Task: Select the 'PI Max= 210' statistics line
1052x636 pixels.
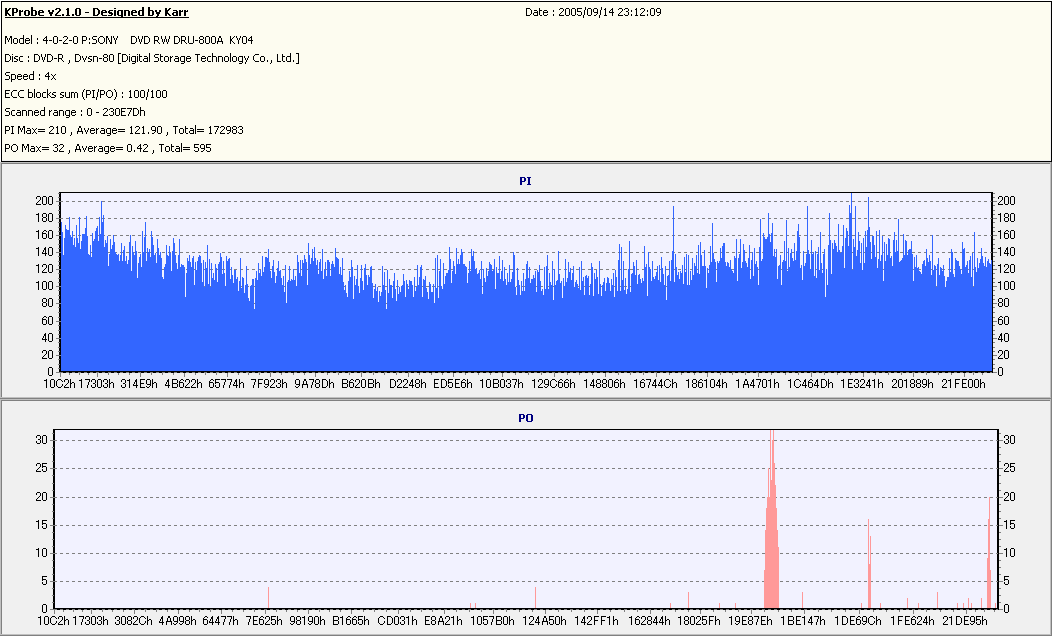Action: click(124, 130)
